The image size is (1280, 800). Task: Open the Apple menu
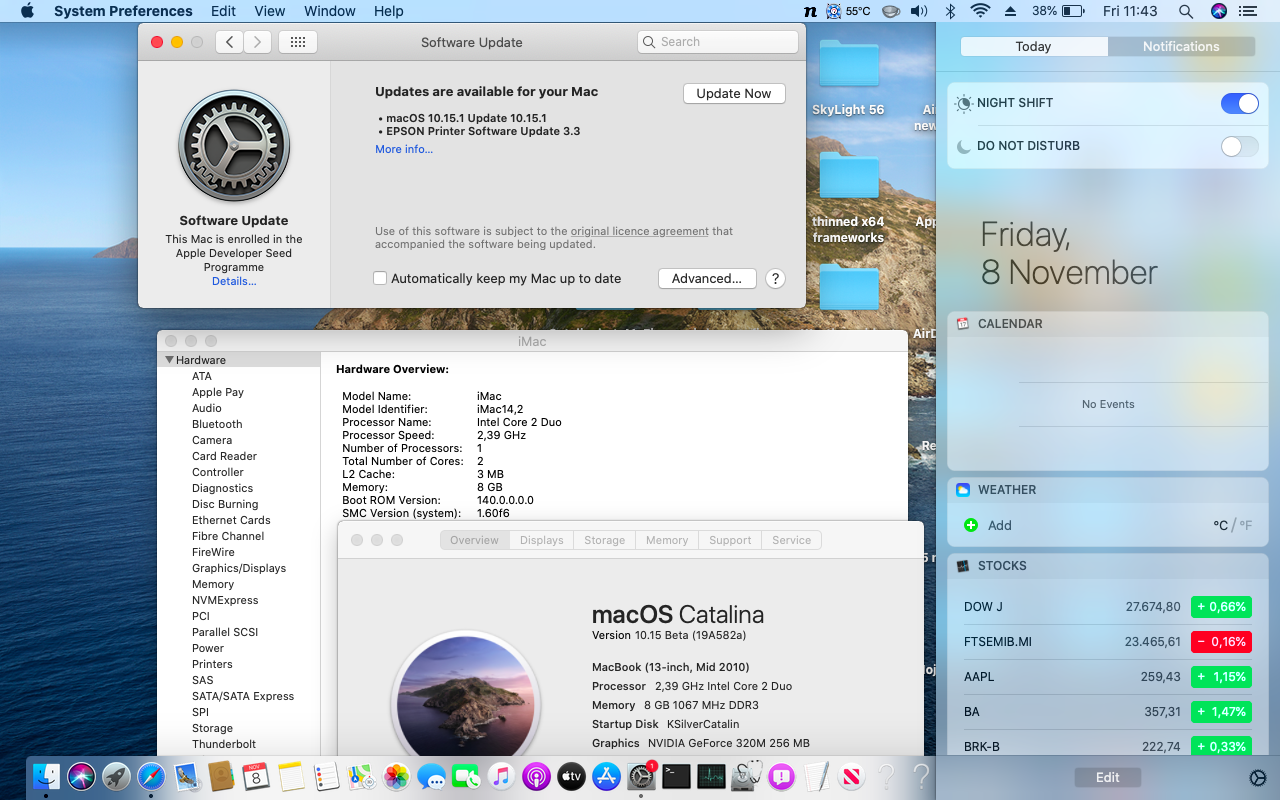[x=27, y=11]
